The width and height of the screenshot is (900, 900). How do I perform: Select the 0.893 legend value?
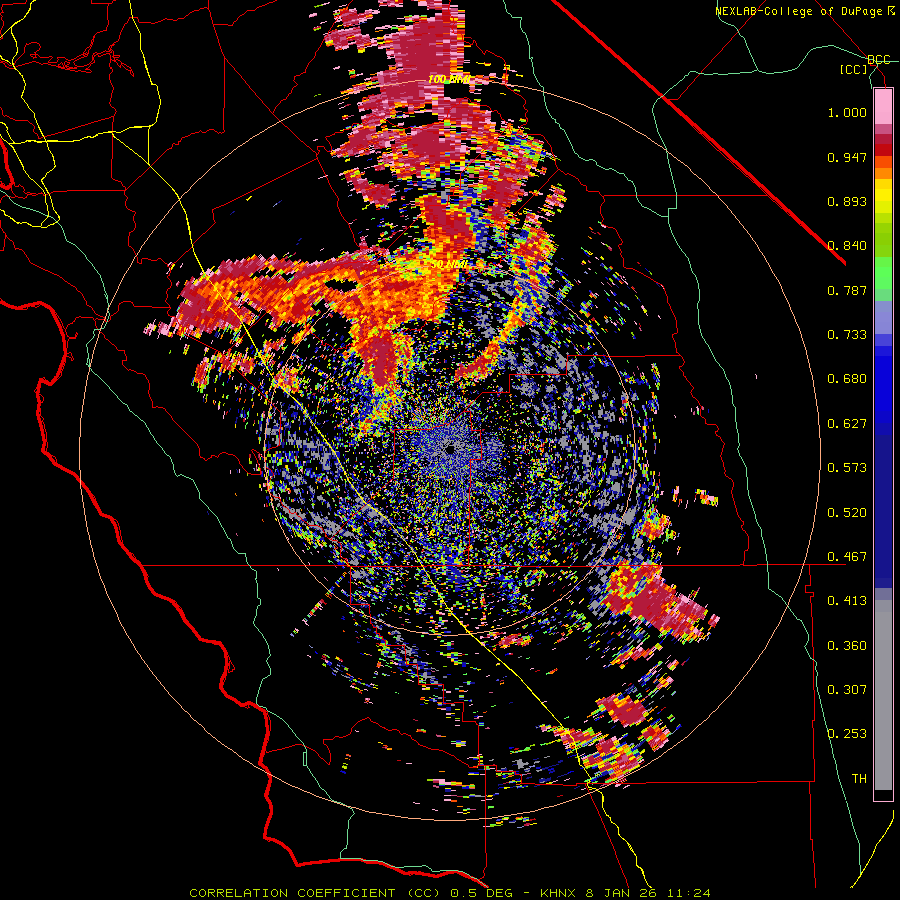click(847, 201)
